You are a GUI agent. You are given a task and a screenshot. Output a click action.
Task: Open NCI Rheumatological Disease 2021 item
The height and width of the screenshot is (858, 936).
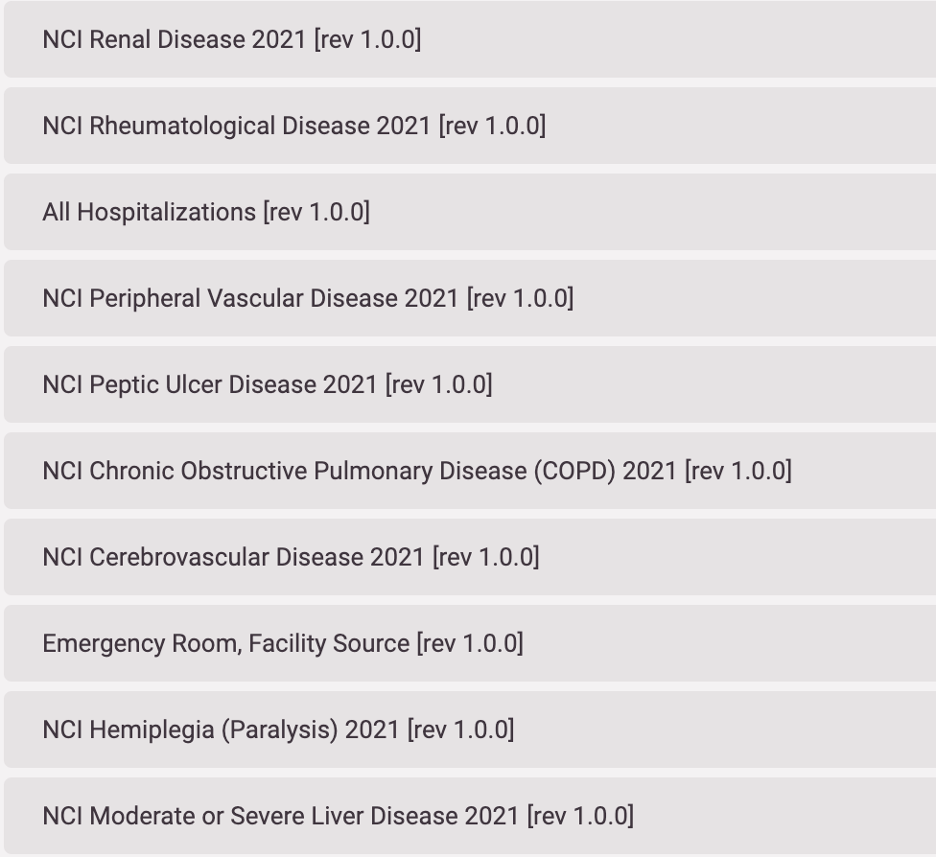[470, 125]
